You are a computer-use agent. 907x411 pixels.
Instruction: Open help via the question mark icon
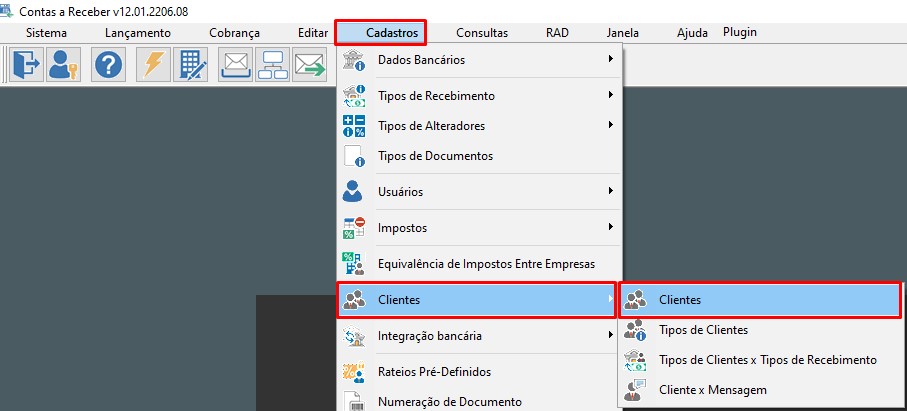[109, 64]
